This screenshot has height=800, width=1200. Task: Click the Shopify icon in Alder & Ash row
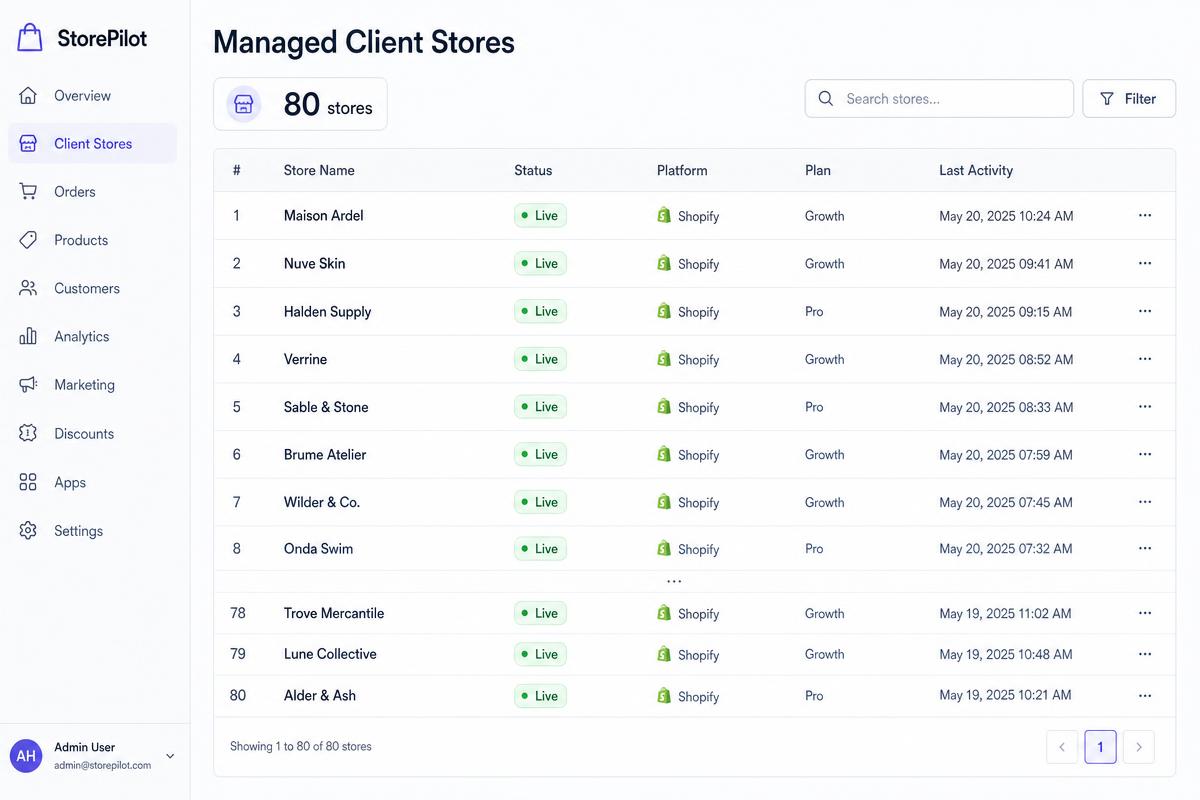[664, 695]
